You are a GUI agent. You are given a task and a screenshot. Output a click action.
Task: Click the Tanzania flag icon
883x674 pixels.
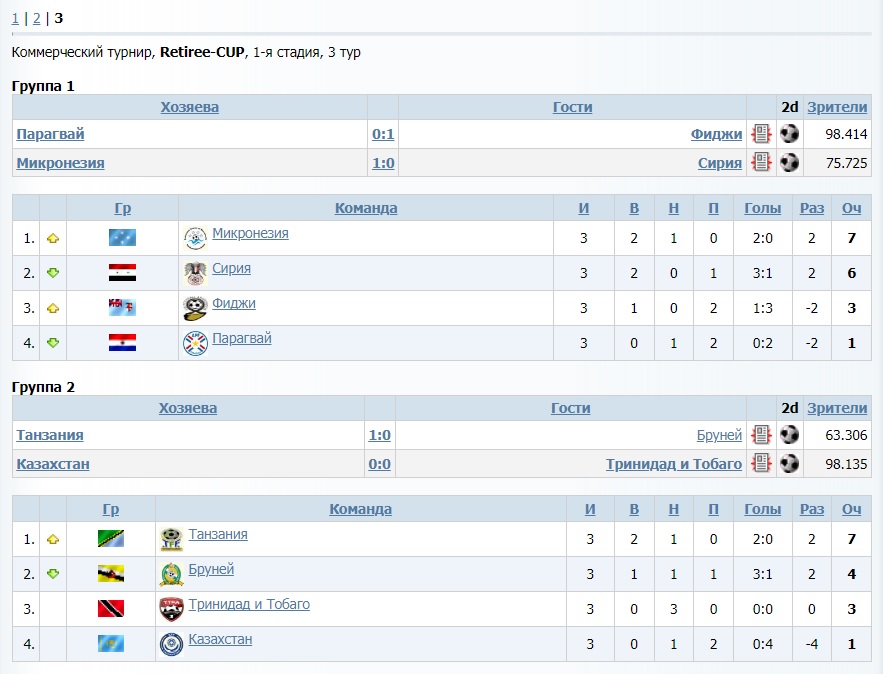(x=110, y=539)
